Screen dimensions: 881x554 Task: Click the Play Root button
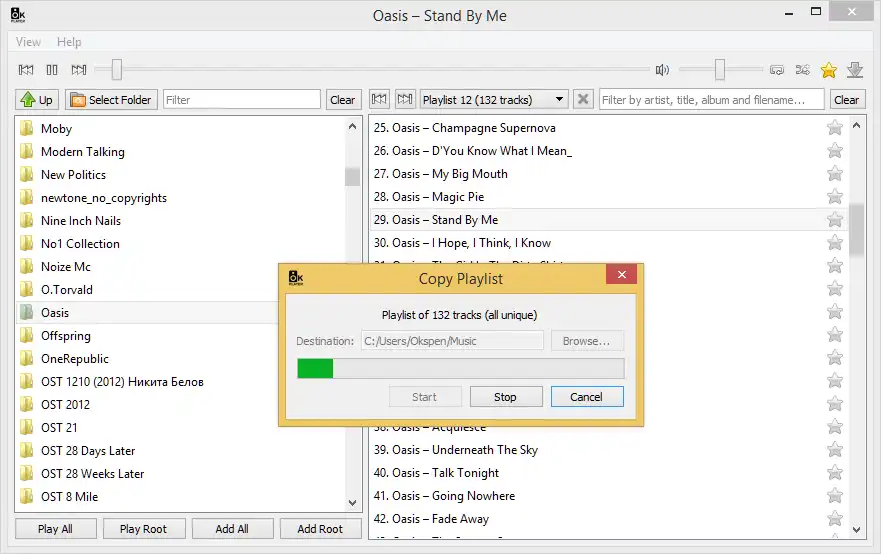coord(144,529)
